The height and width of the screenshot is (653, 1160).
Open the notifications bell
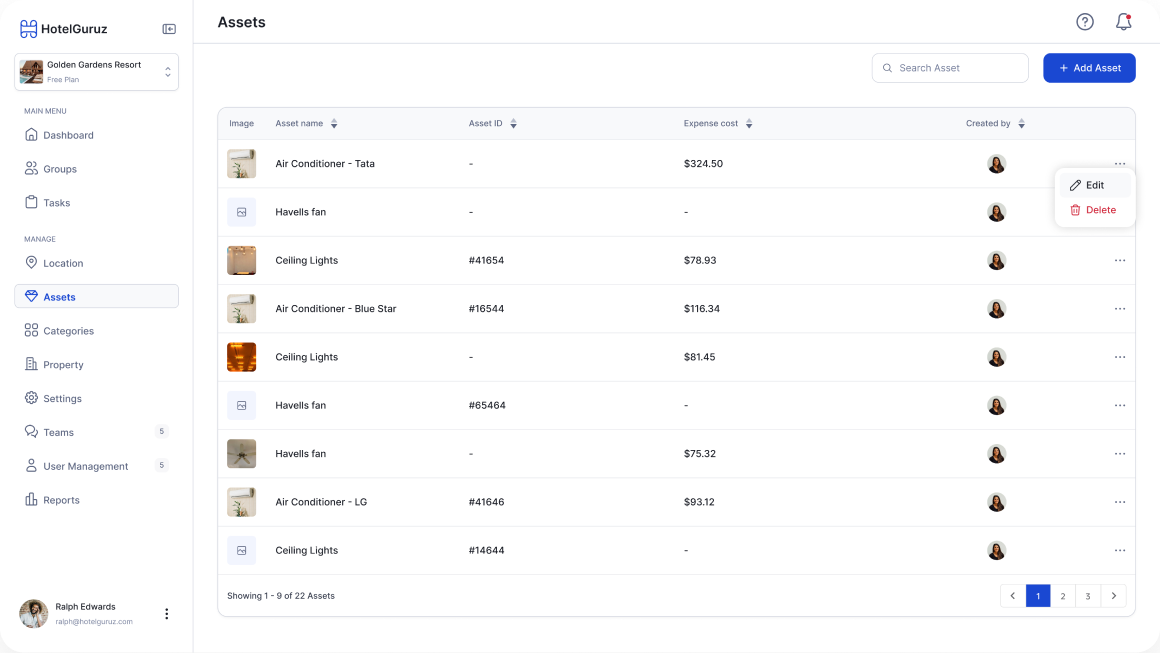coord(1123,22)
